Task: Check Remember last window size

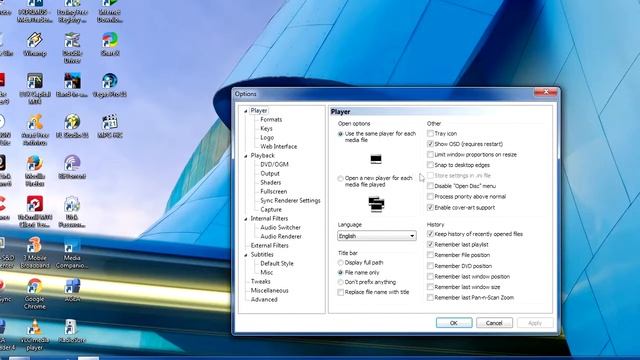Action: 430,287
